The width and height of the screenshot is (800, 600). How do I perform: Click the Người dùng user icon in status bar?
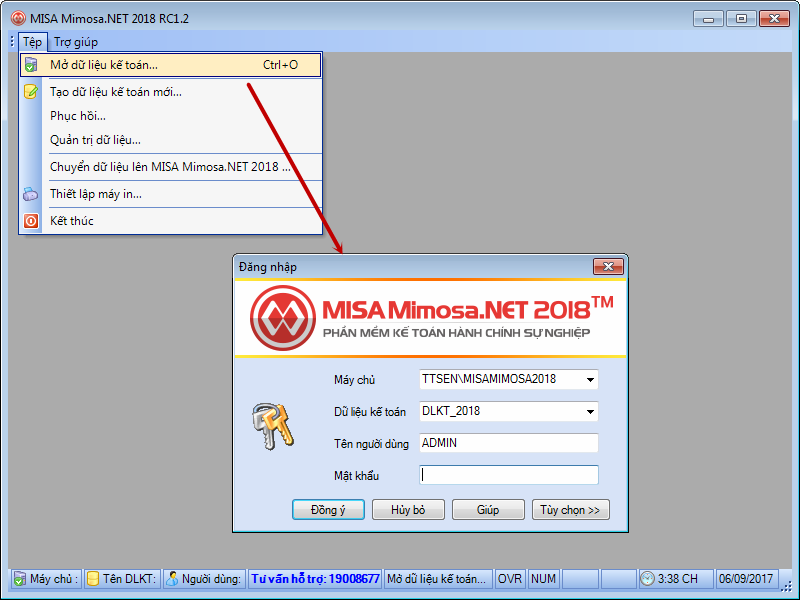(x=173, y=579)
